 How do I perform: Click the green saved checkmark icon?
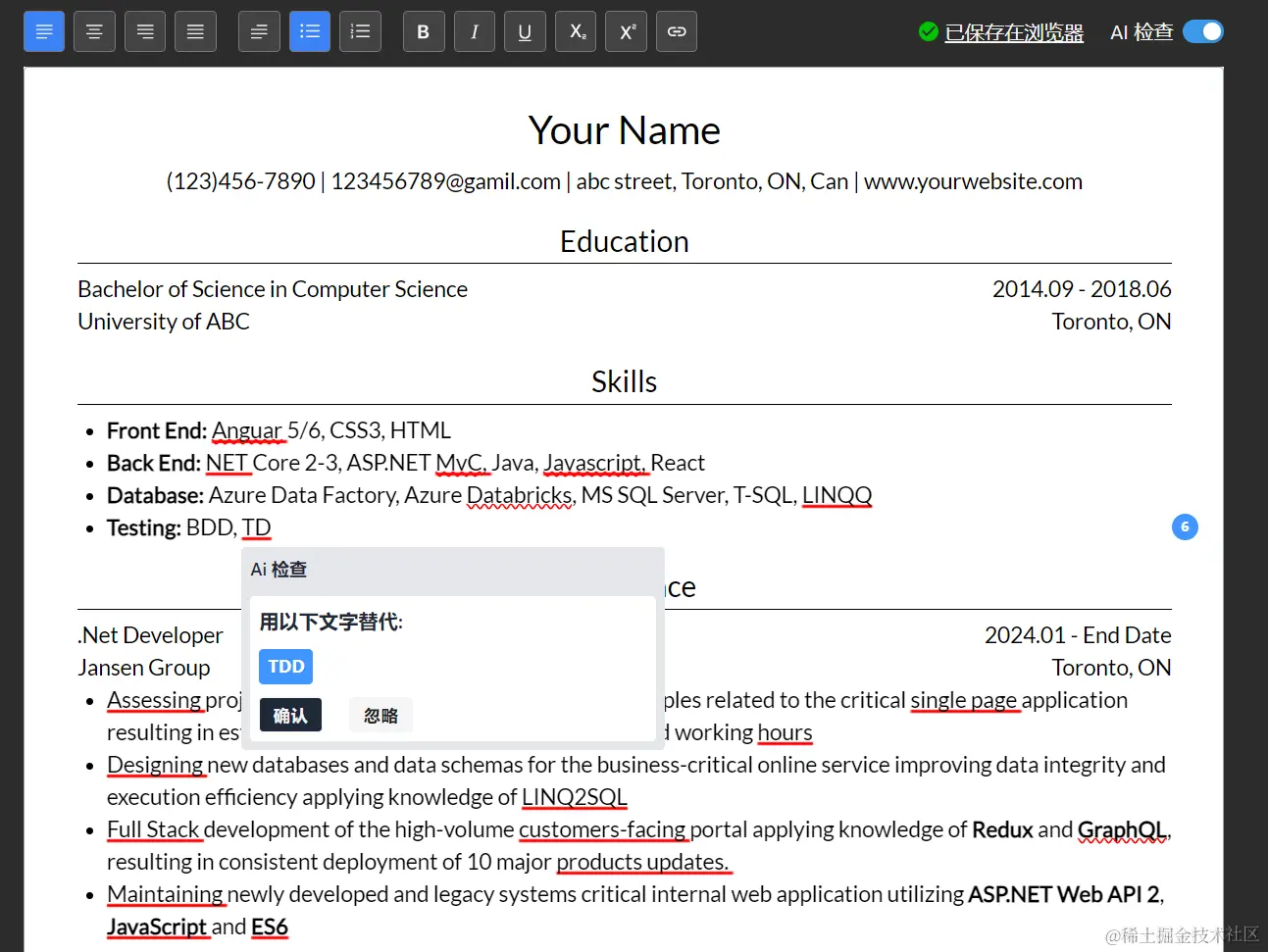(x=928, y=32)
